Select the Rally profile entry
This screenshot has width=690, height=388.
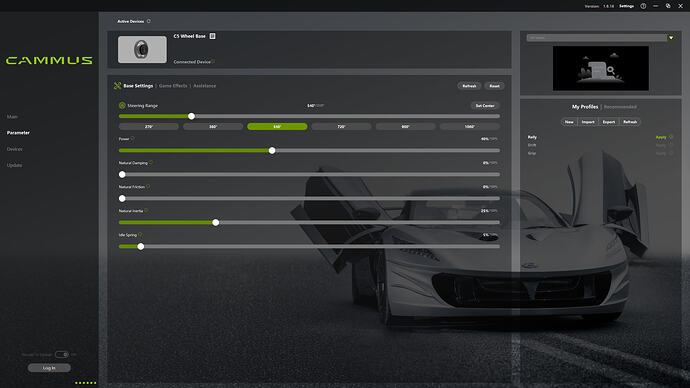[532, 137]
